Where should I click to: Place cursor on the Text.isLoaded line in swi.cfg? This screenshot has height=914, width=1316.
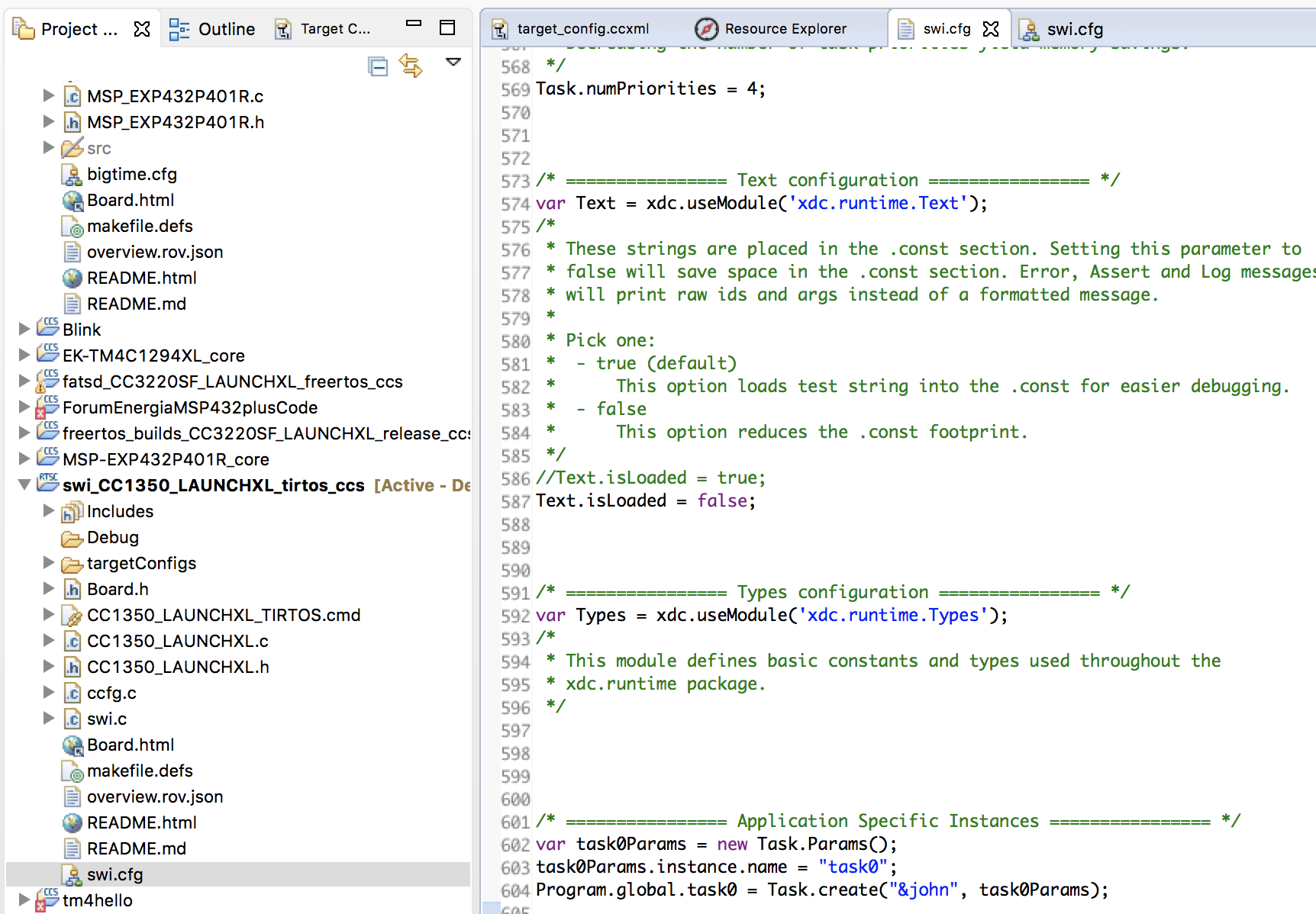[645, 500]
